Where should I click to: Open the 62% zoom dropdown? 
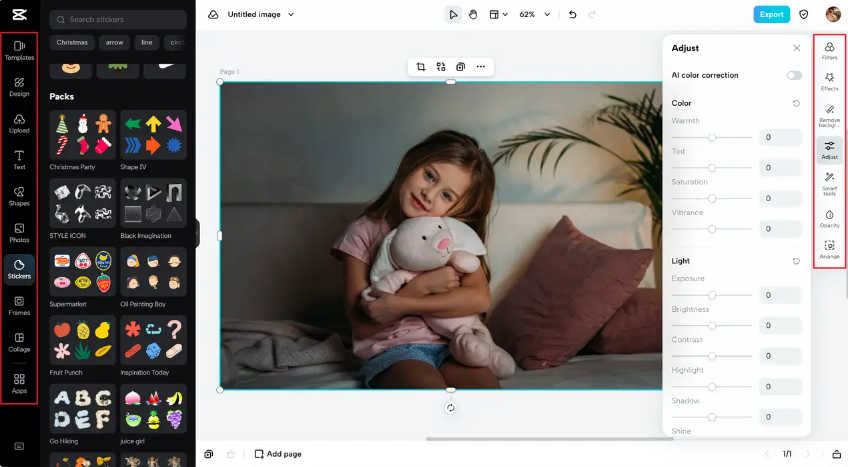[534, 15]
